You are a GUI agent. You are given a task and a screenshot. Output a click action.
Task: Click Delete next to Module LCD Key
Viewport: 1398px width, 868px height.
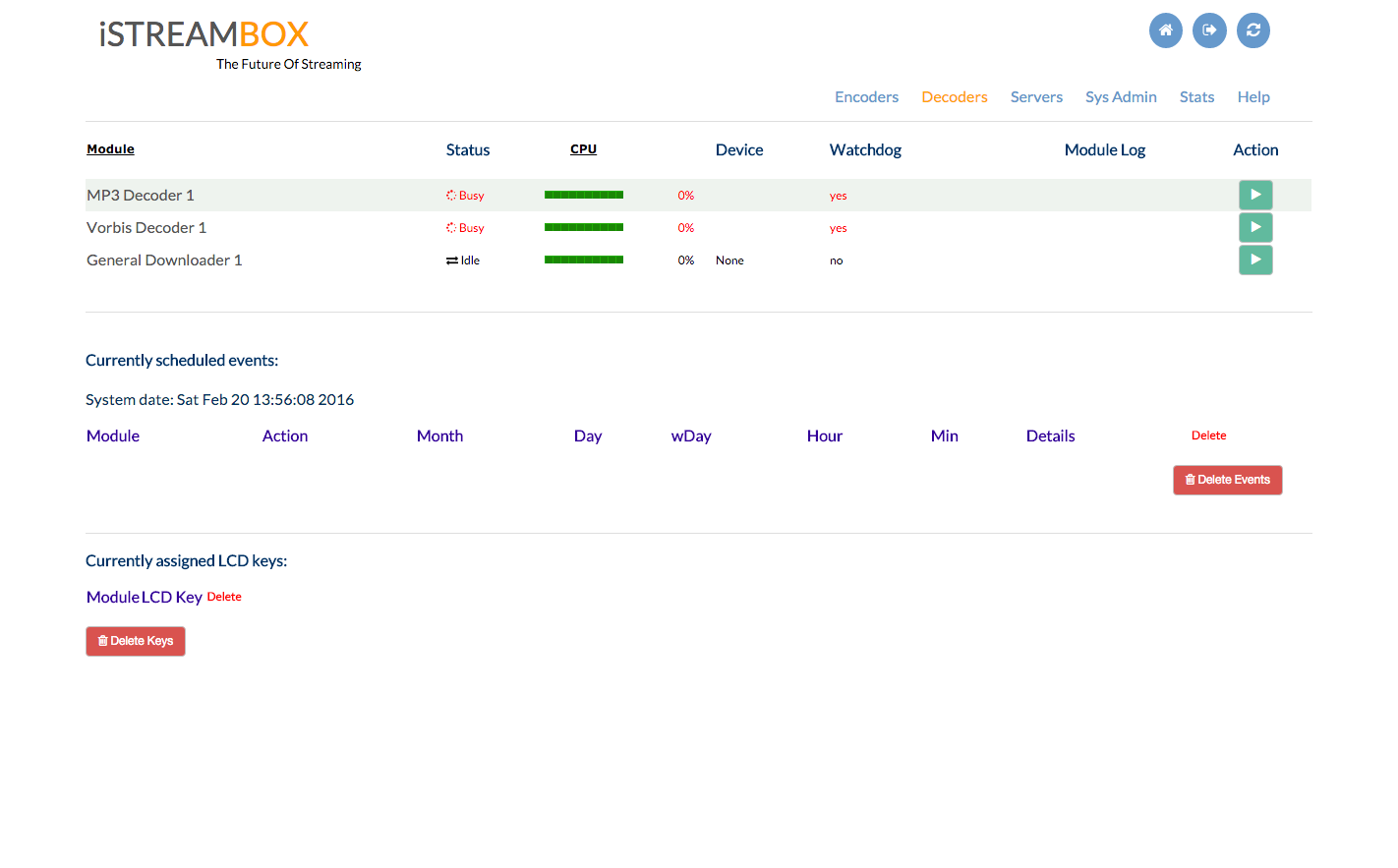tap(224, 596)
